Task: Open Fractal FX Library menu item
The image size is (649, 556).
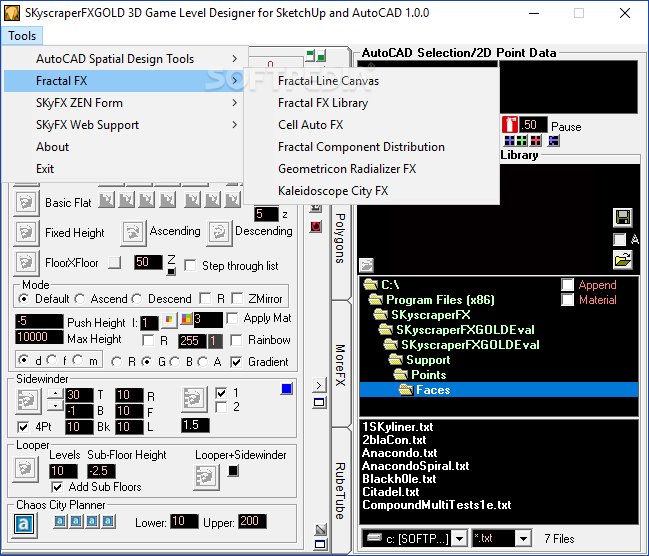Action: (371, 103)
